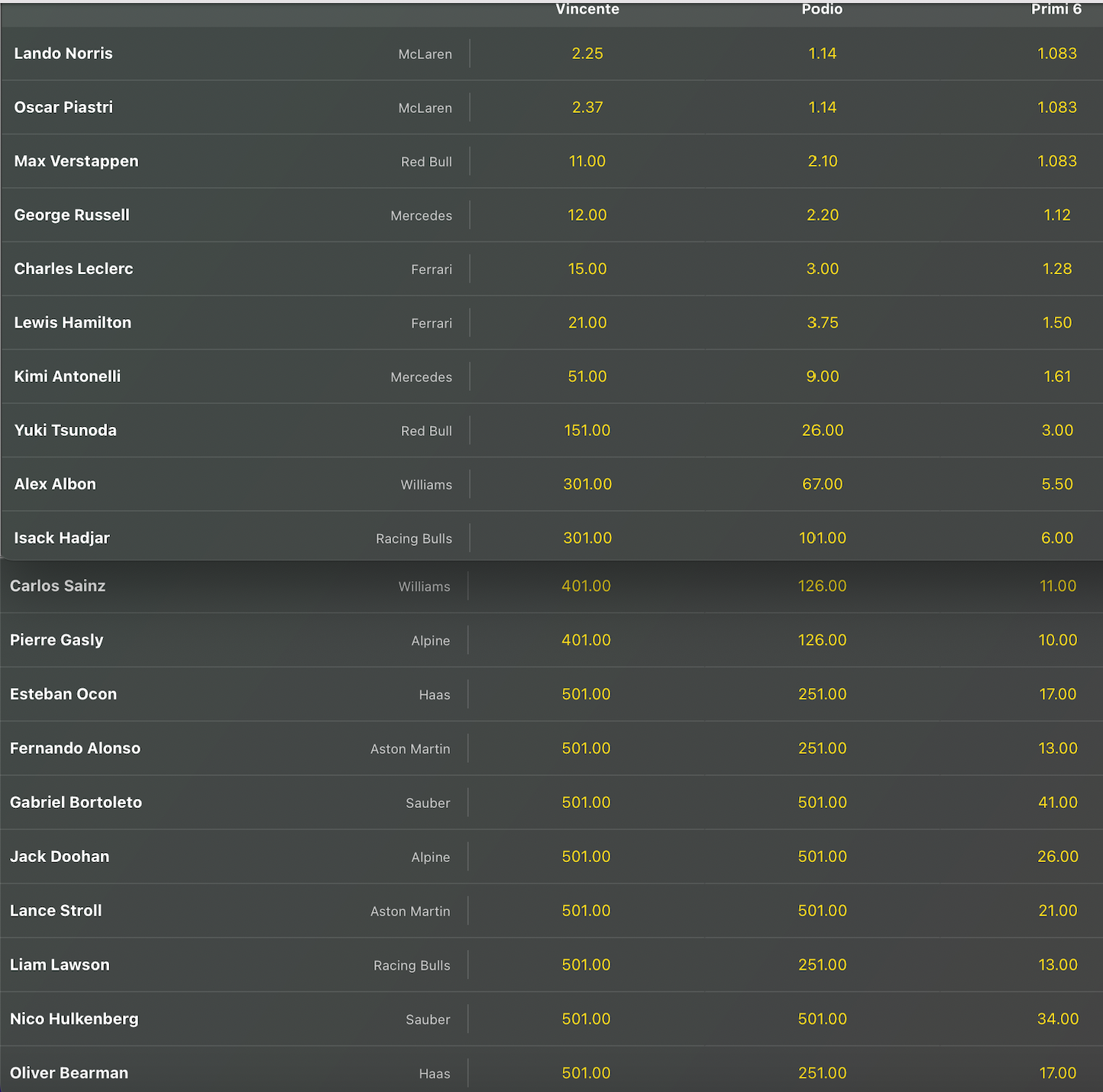Select Oscar Piastri winner odds 2.37
Image resolution: width=1103 pixels, height=1092 pixels.
click(587, 108)
